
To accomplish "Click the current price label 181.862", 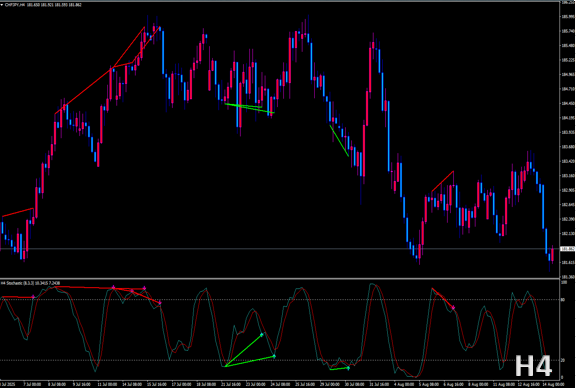I will (x=568, y=249).
